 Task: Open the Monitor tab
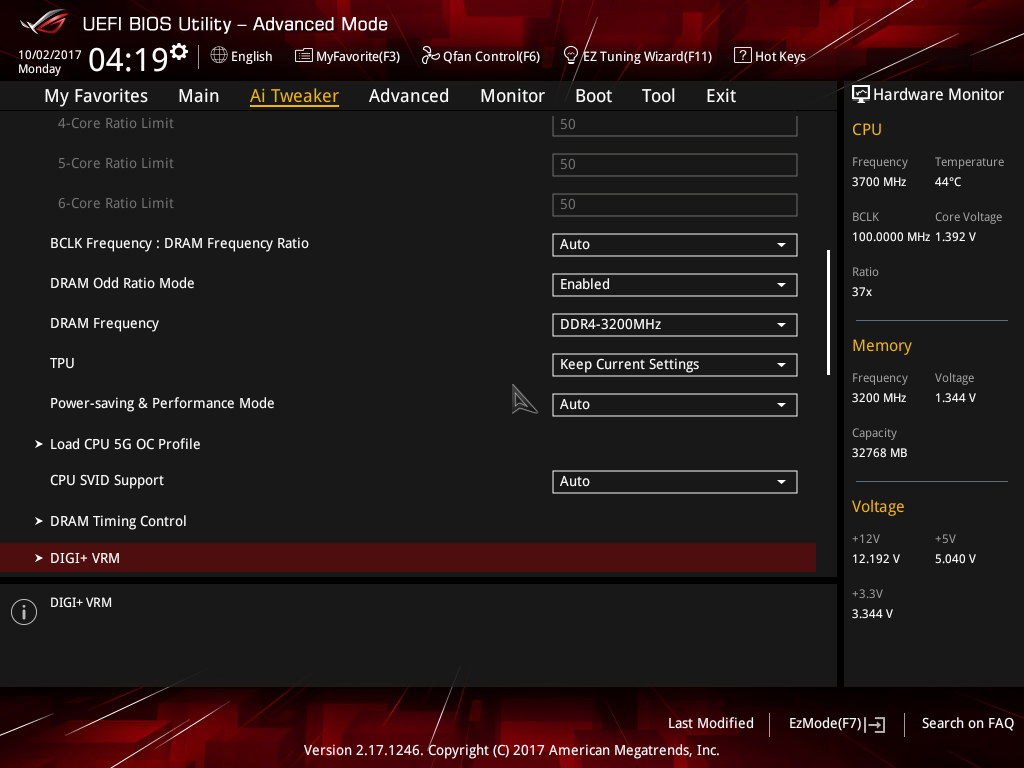[512, 96]
